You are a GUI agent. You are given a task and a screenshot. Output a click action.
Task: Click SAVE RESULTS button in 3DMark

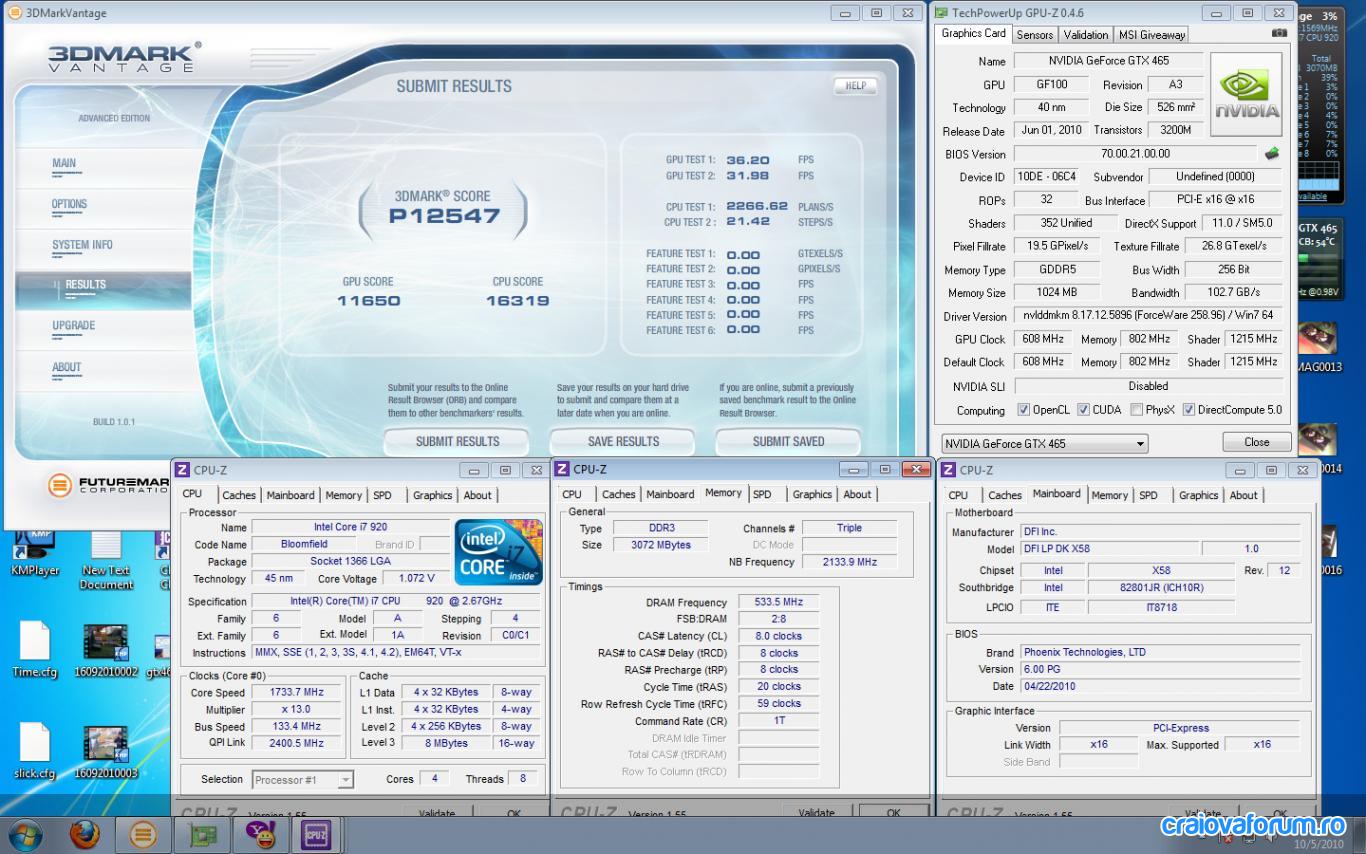pos(623,441)
